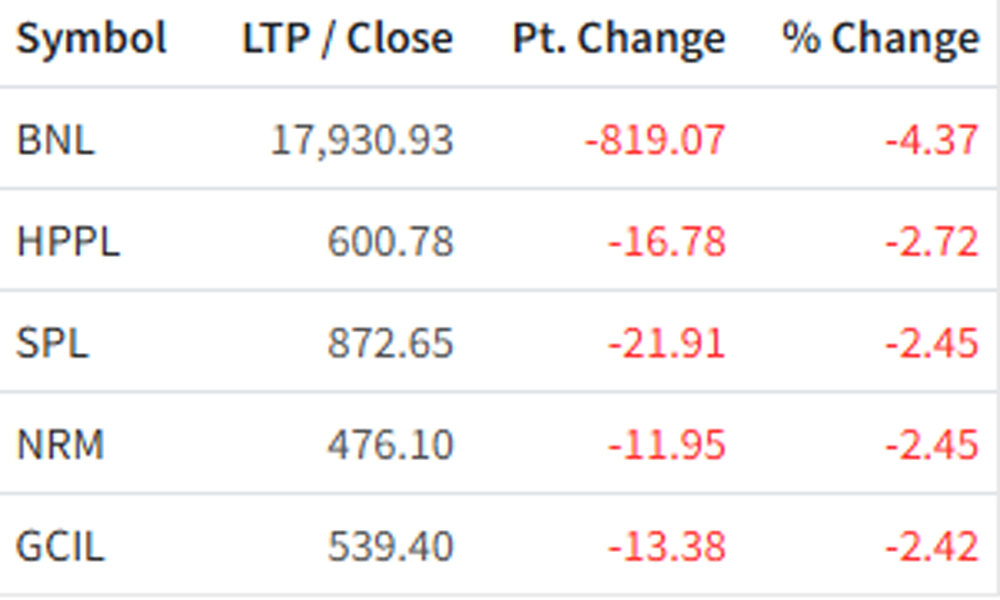Image resolution: width=1000 pixels, height=600 pixels.
Task: Click BNL closing price 17,930.93
Action: tap(361, 140)
